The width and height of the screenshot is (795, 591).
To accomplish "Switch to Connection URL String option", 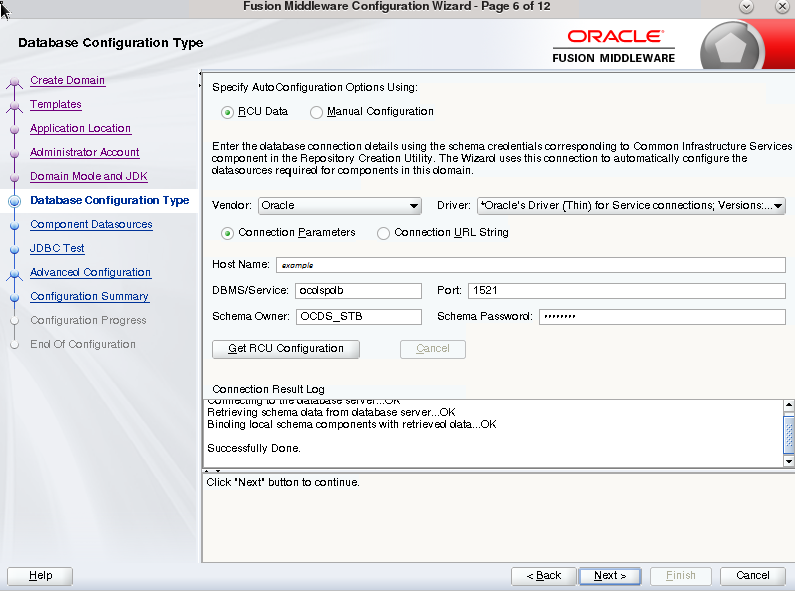I will click(x=383, y=233).
